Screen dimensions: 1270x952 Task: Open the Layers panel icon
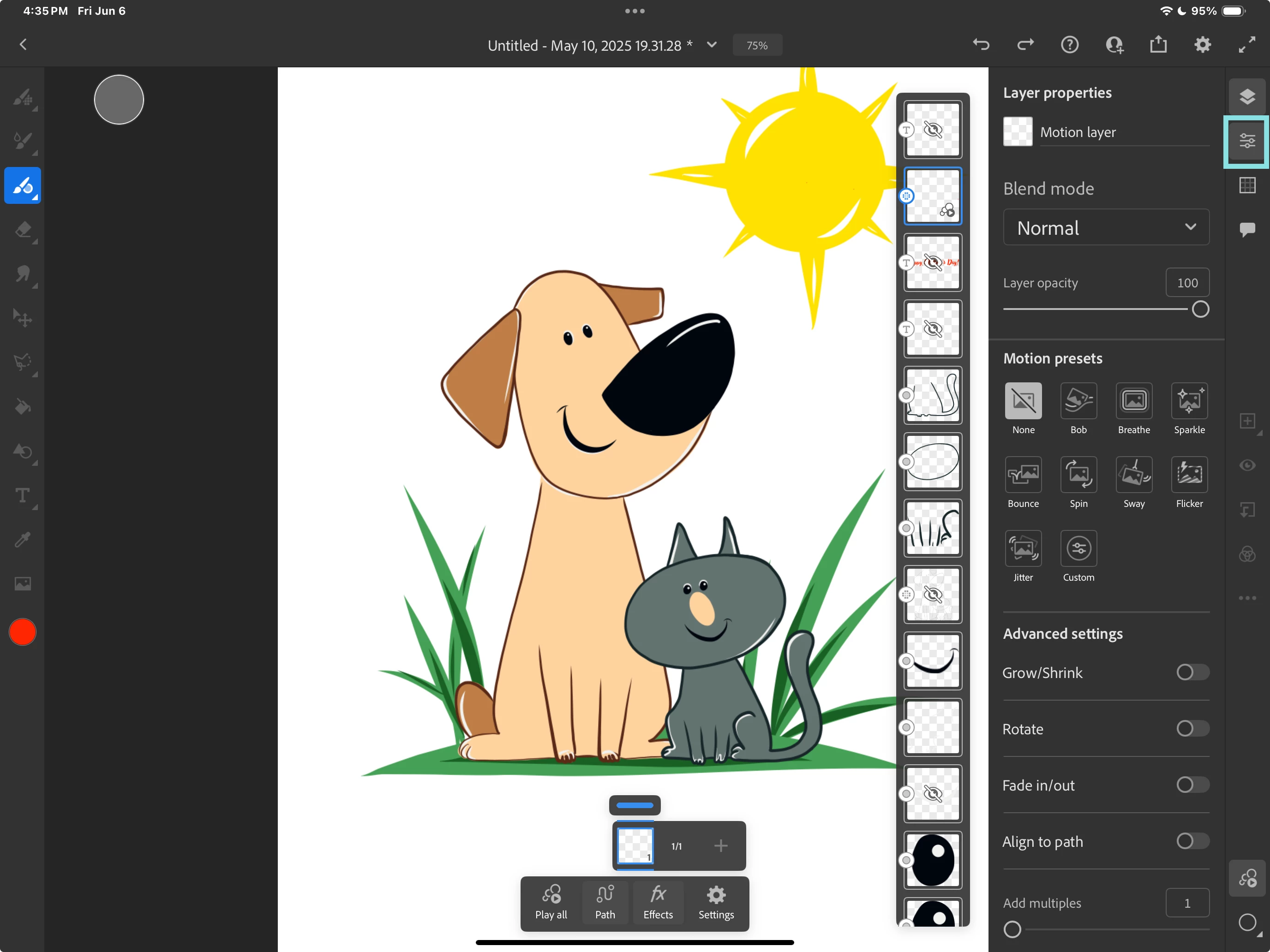pos(1246,96)
